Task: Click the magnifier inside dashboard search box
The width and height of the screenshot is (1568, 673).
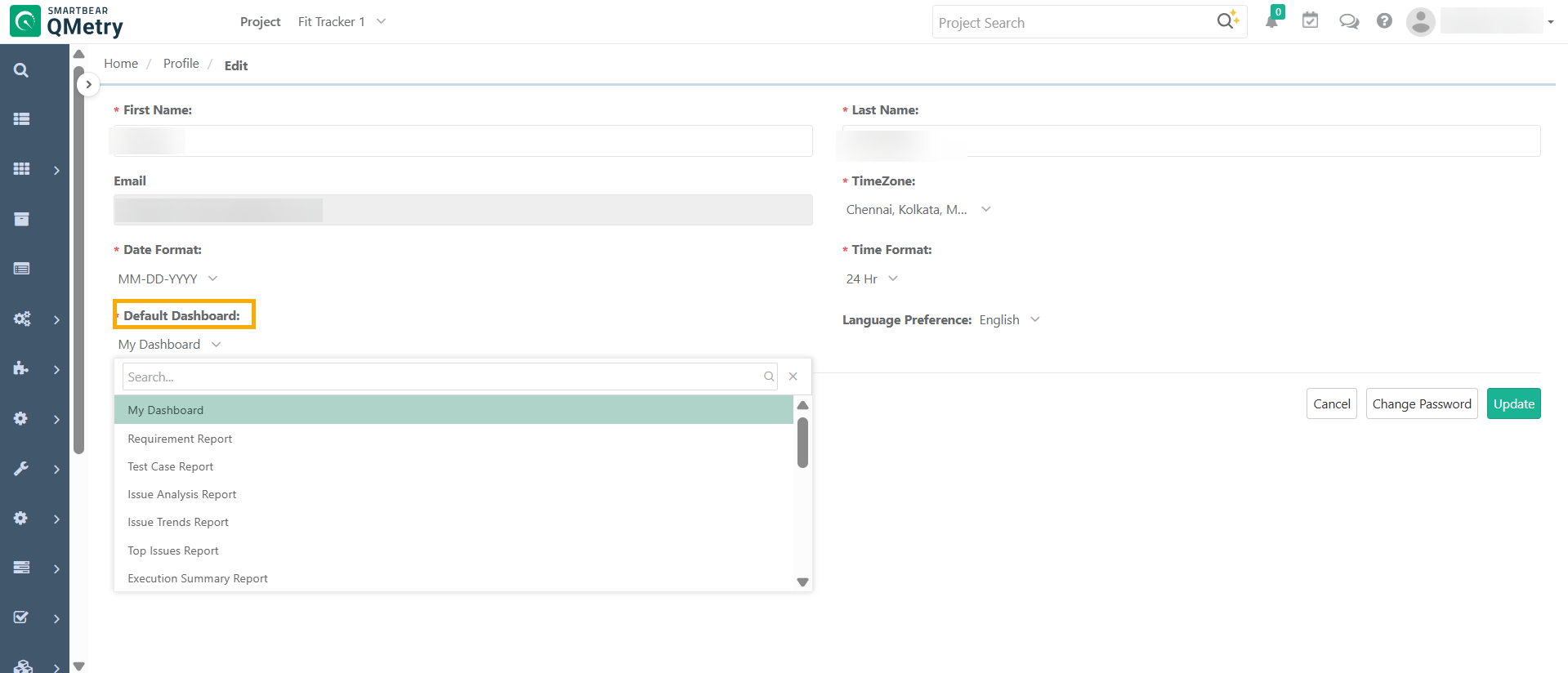Action: [x=769, y=377]
